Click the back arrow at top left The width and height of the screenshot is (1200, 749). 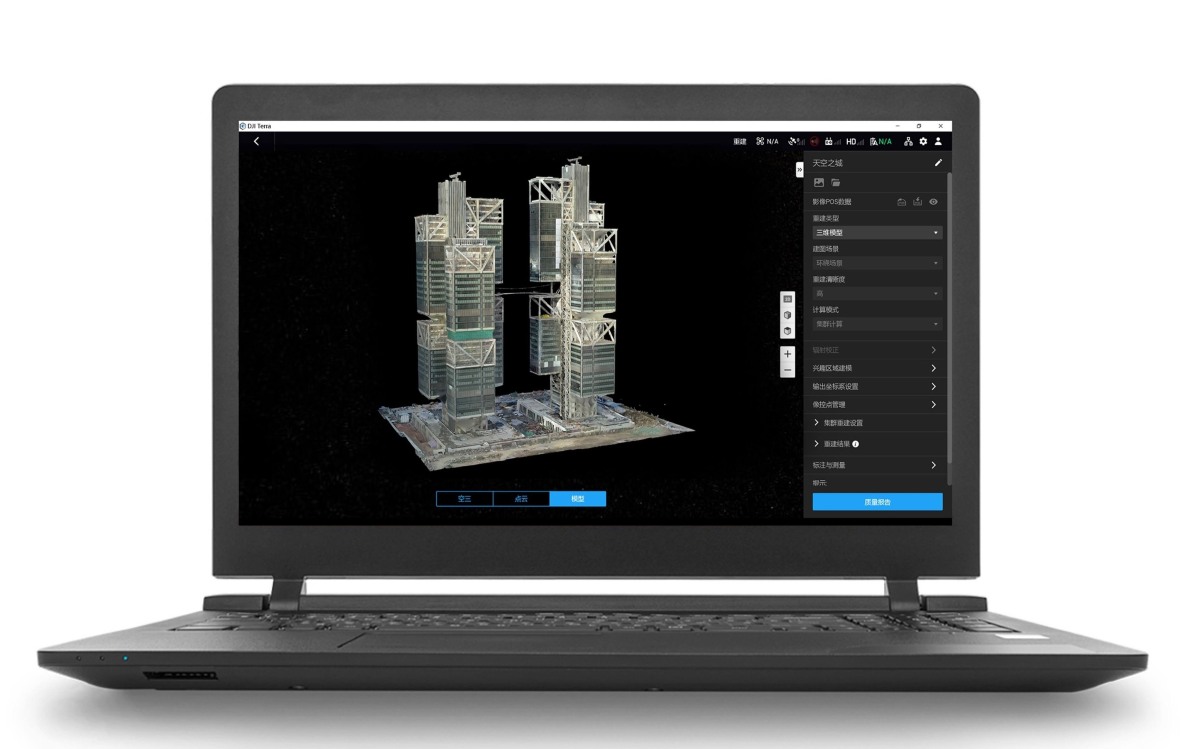(256, 141)
